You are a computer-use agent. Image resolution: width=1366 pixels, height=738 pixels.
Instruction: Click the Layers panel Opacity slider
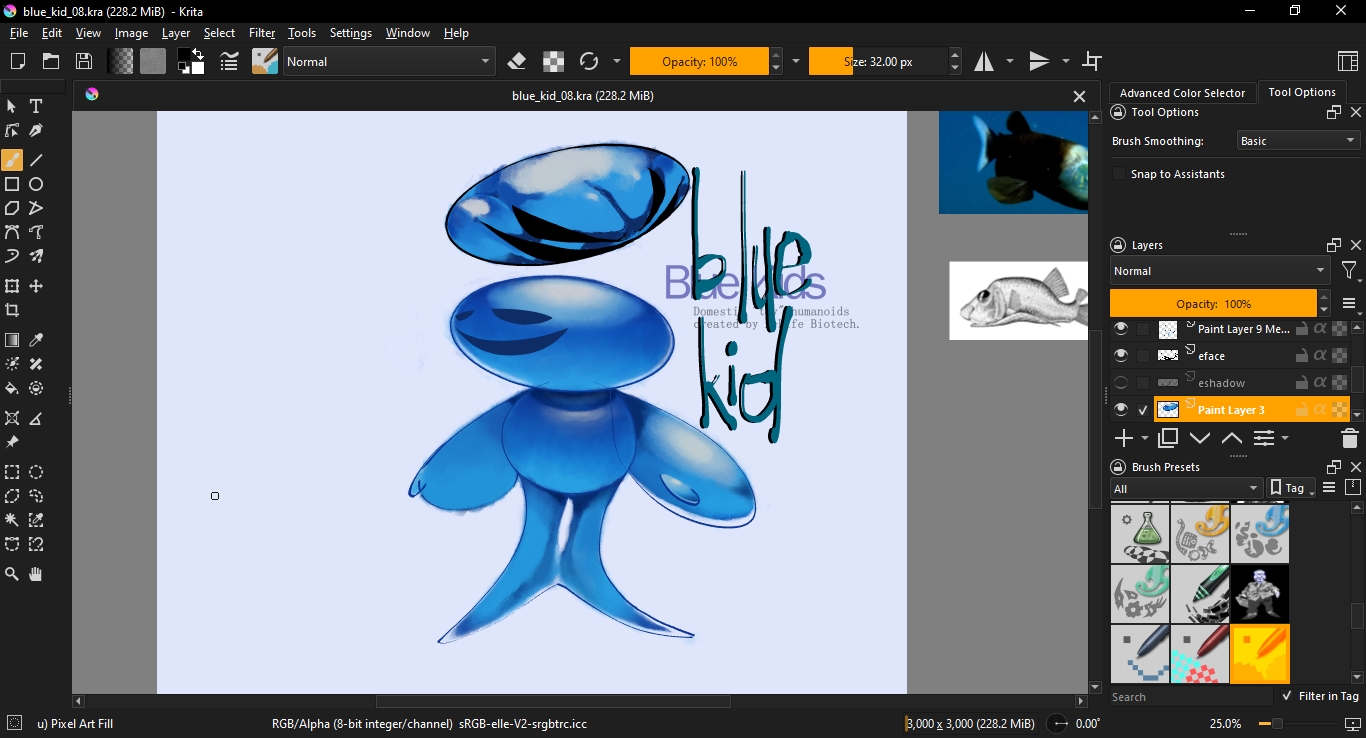1213,303
